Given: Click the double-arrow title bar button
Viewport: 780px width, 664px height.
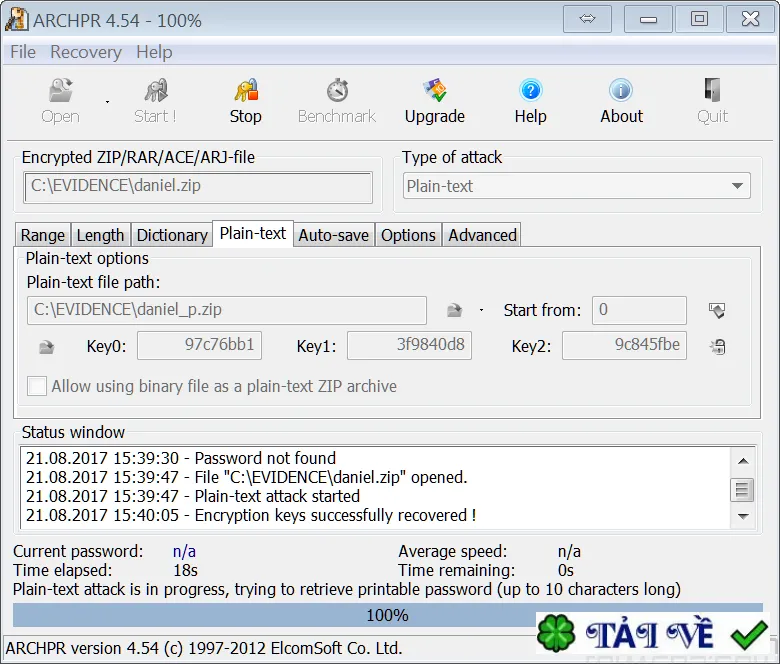Looking at the screenshot, I should [x=587, y=19].
